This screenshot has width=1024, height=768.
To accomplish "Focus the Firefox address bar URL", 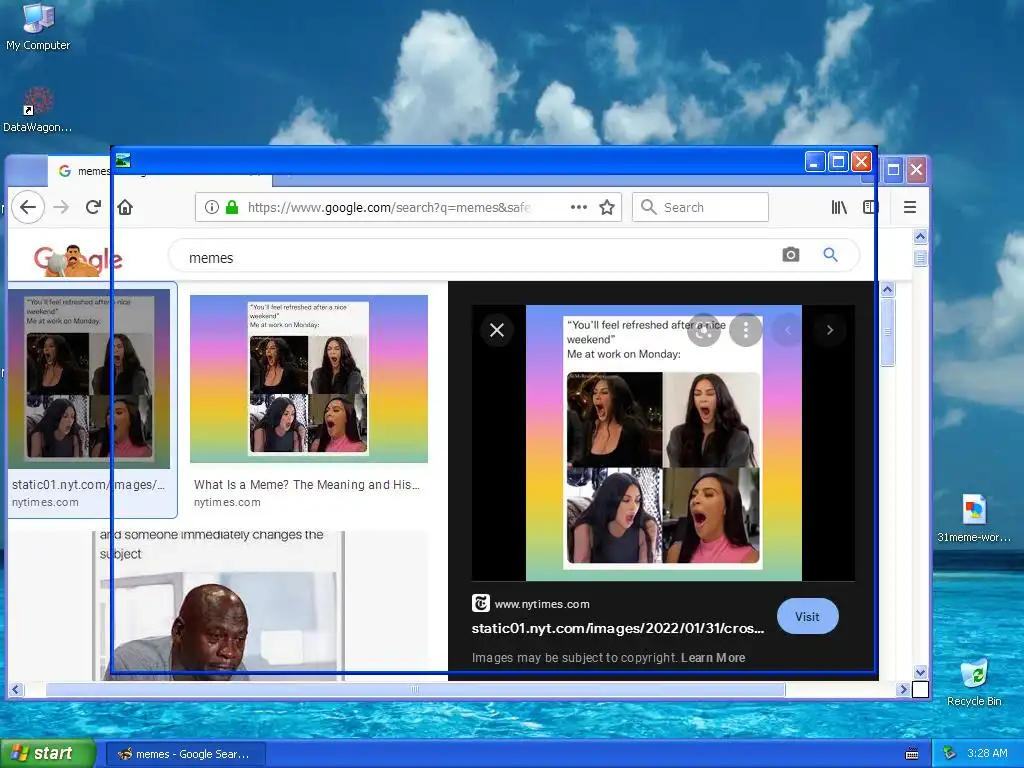I will point(389,207).
